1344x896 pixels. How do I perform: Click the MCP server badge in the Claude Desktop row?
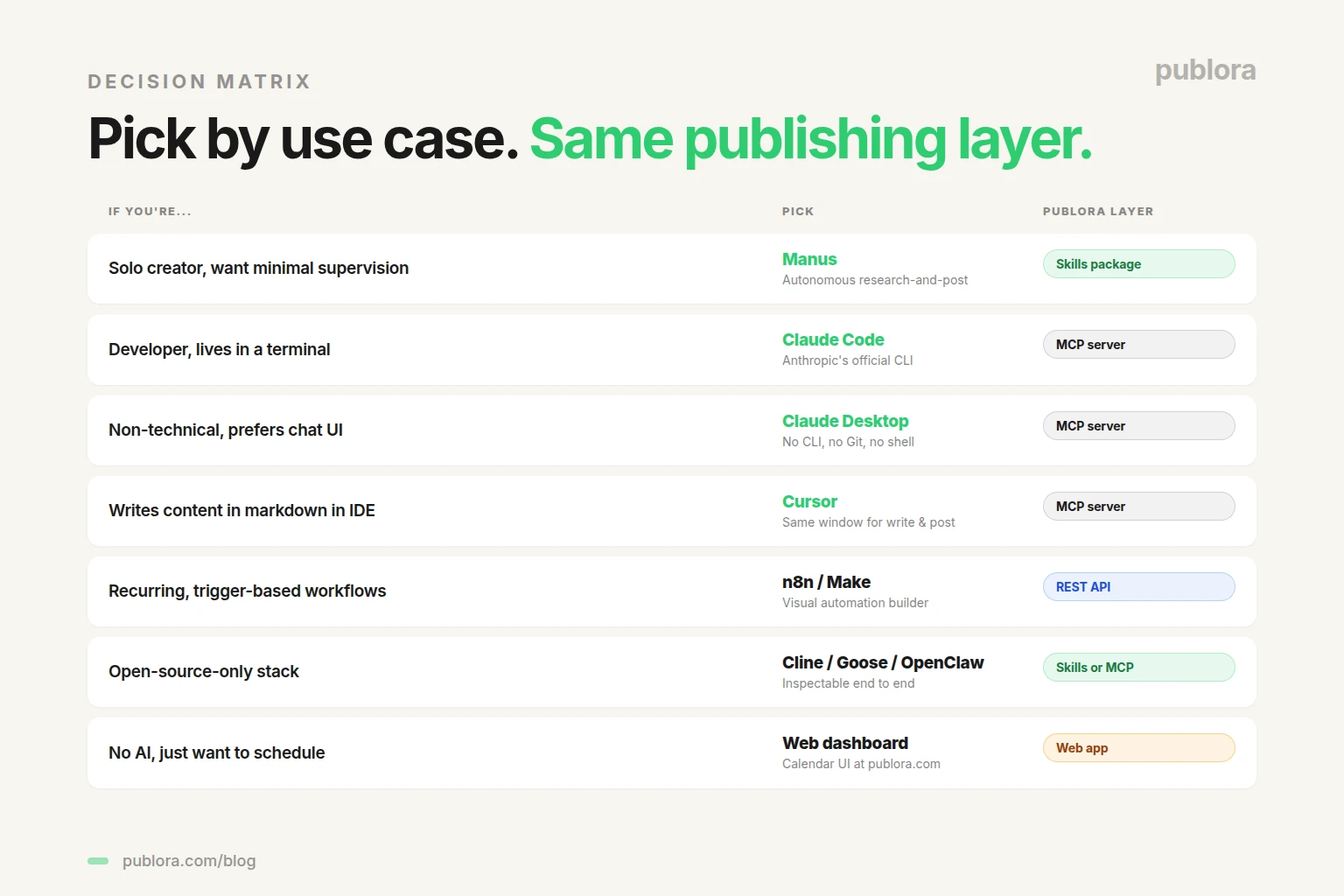(x=1139, y=426)
